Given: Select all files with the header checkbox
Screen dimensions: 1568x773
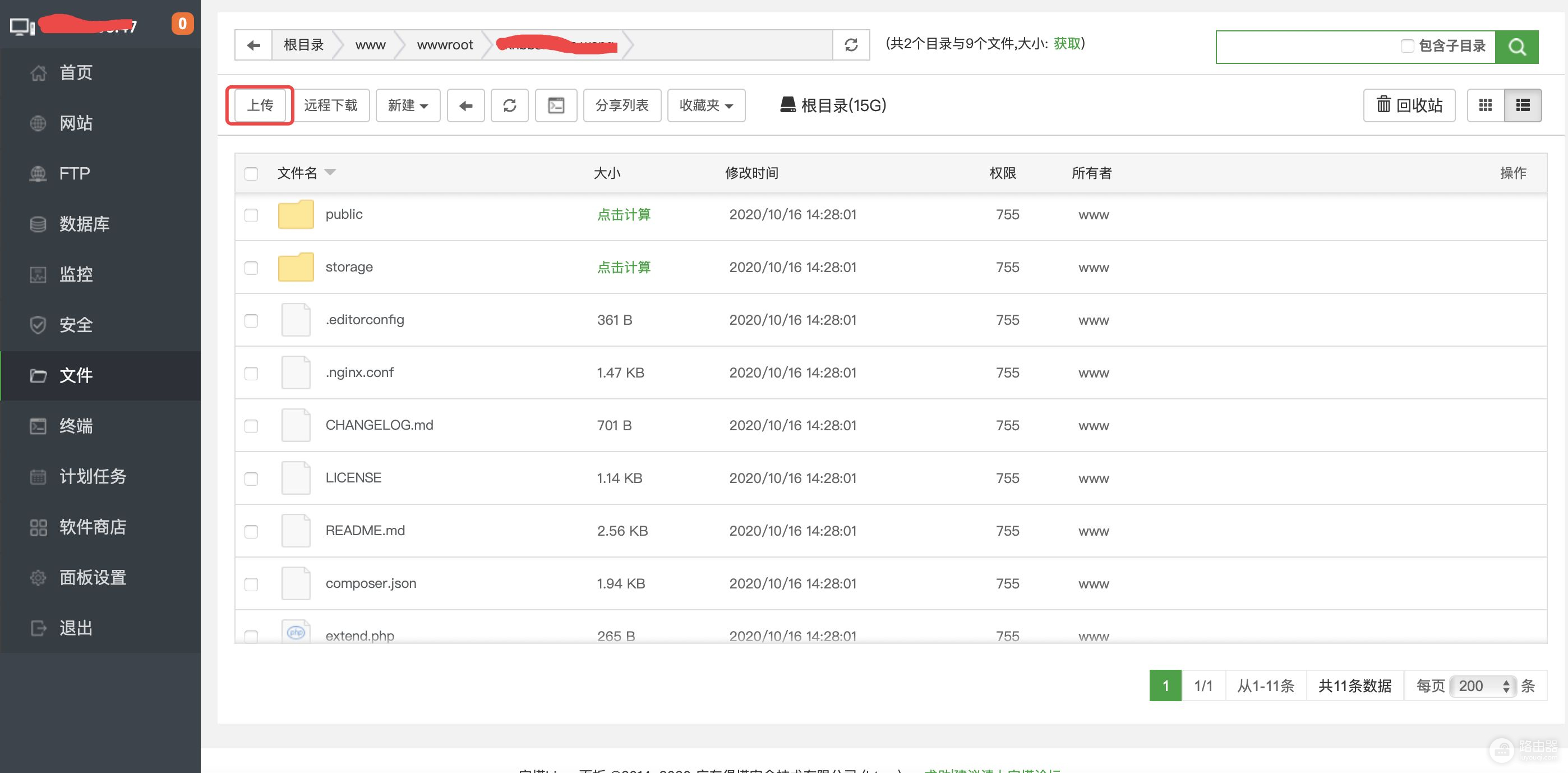Looking at the screenshot, I should (251, 173).
